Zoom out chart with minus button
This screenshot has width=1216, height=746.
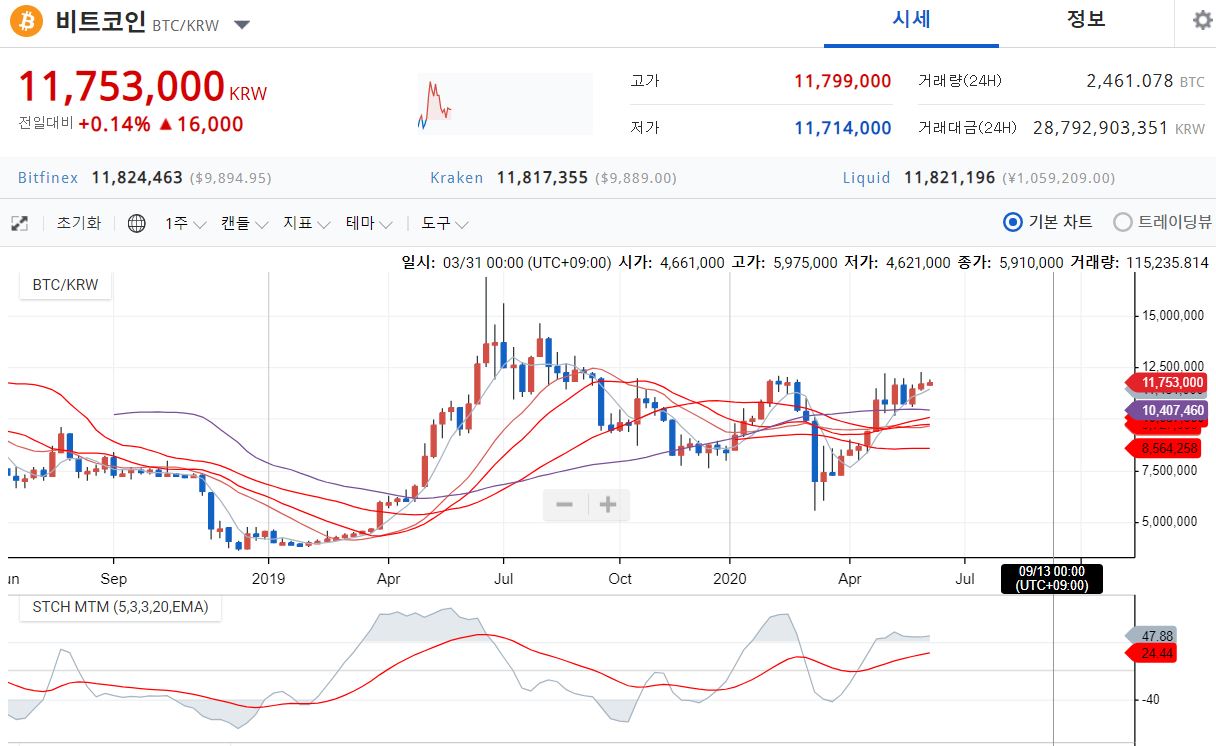[x=565, y=505]
